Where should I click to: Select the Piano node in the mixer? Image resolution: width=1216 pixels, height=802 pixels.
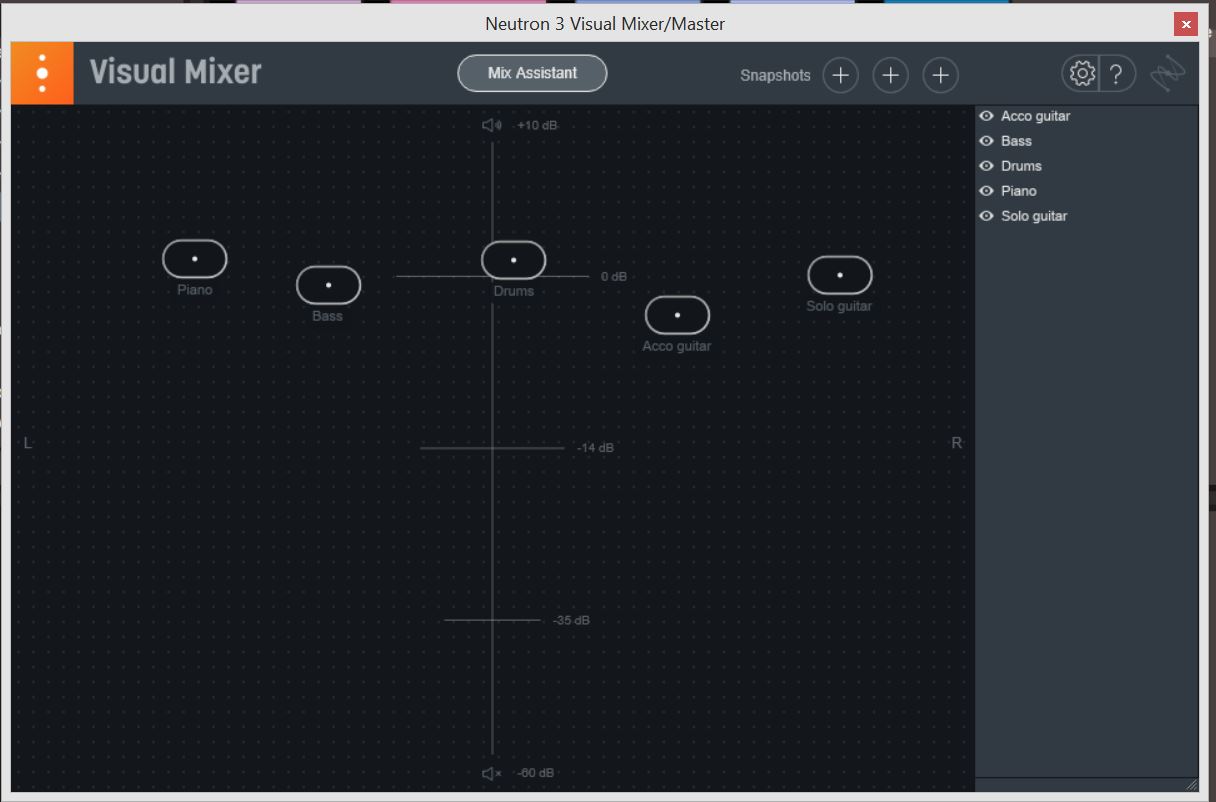tap(195, 258)
